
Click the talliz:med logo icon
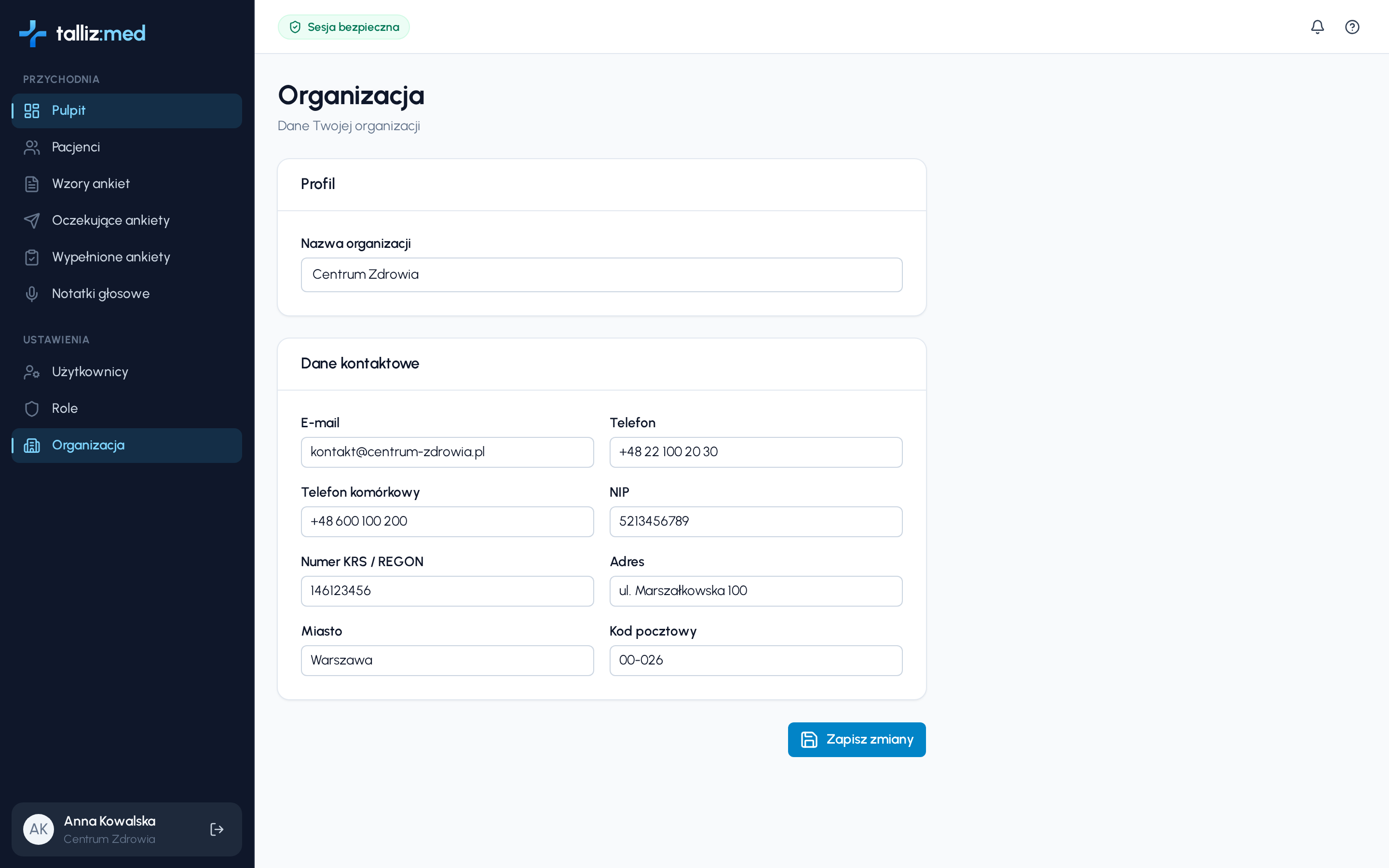pyautogui.click(x=33, y=33)
